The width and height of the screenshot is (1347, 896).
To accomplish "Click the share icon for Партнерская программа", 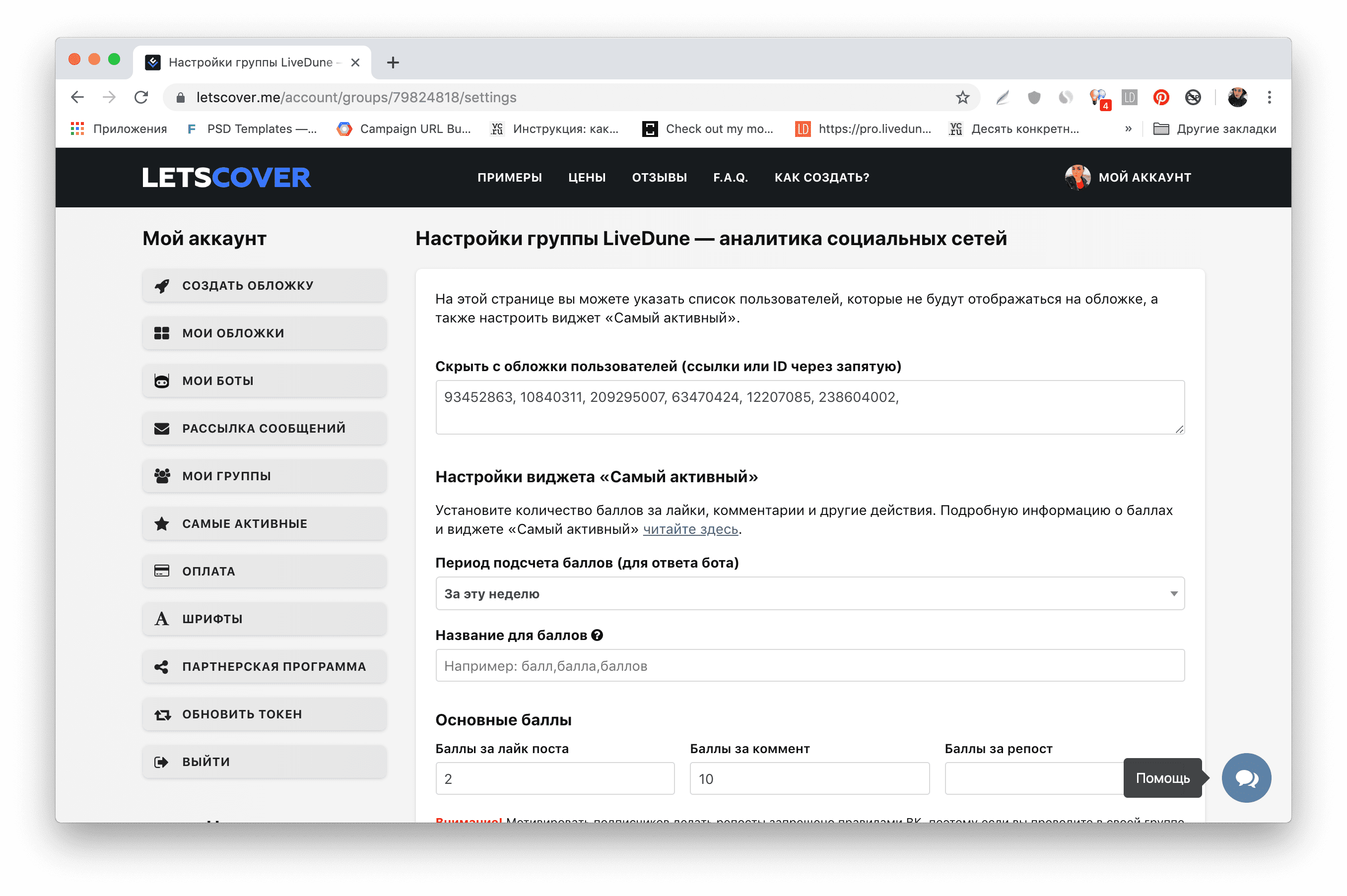I will click(162, 667).
